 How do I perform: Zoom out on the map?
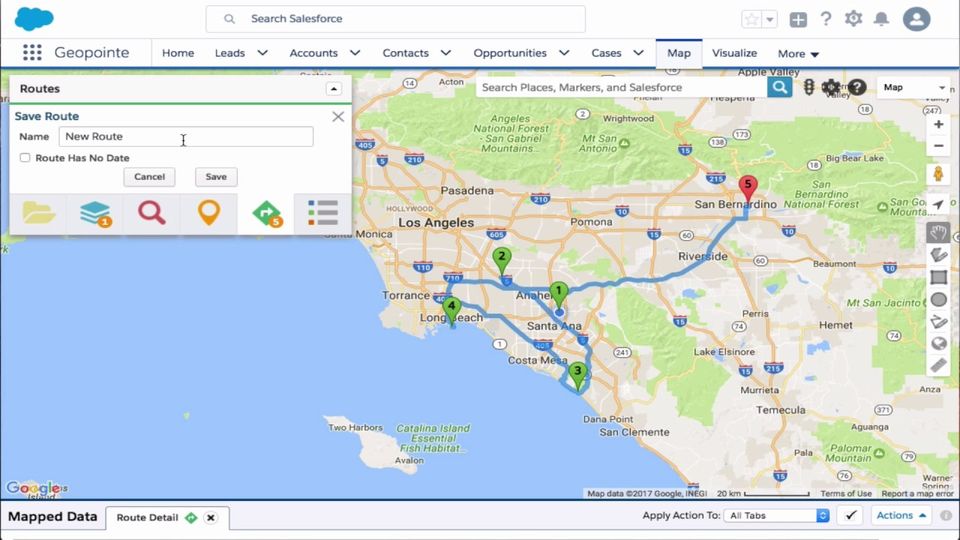coord(938,146)
